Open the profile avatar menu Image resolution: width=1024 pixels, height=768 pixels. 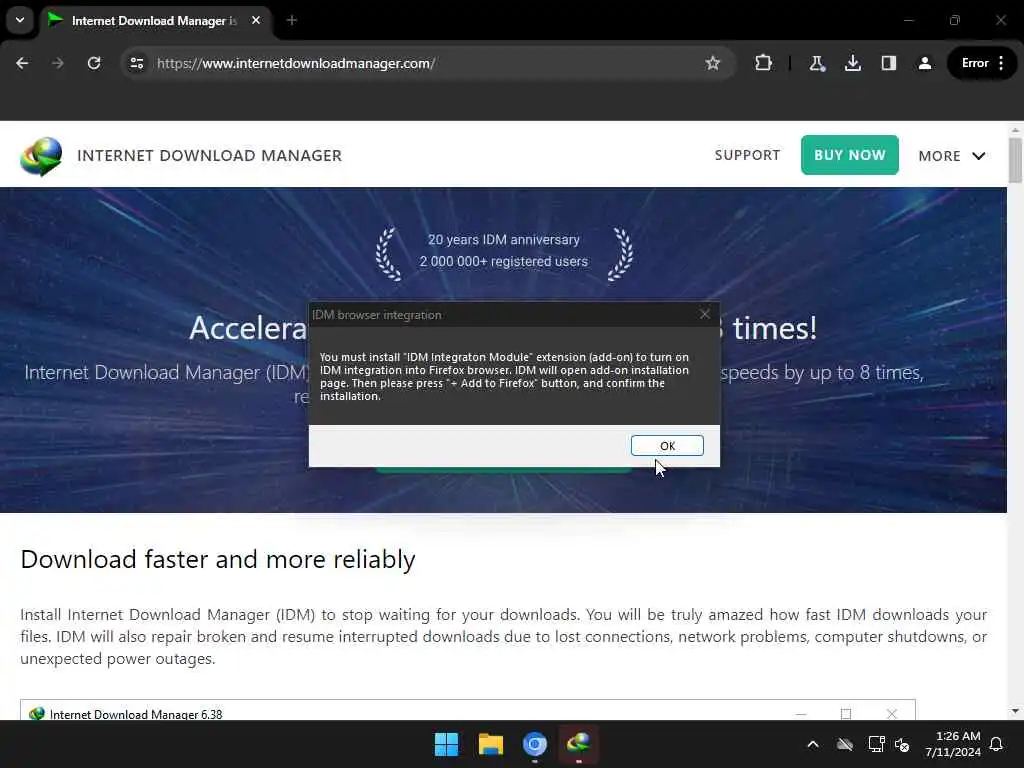[925, 63]
